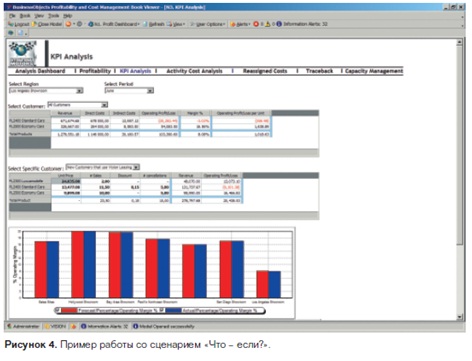Click the vertical scrollbar down arrow
The width and height of the screenshot is (472, 361).
[460, 317]
